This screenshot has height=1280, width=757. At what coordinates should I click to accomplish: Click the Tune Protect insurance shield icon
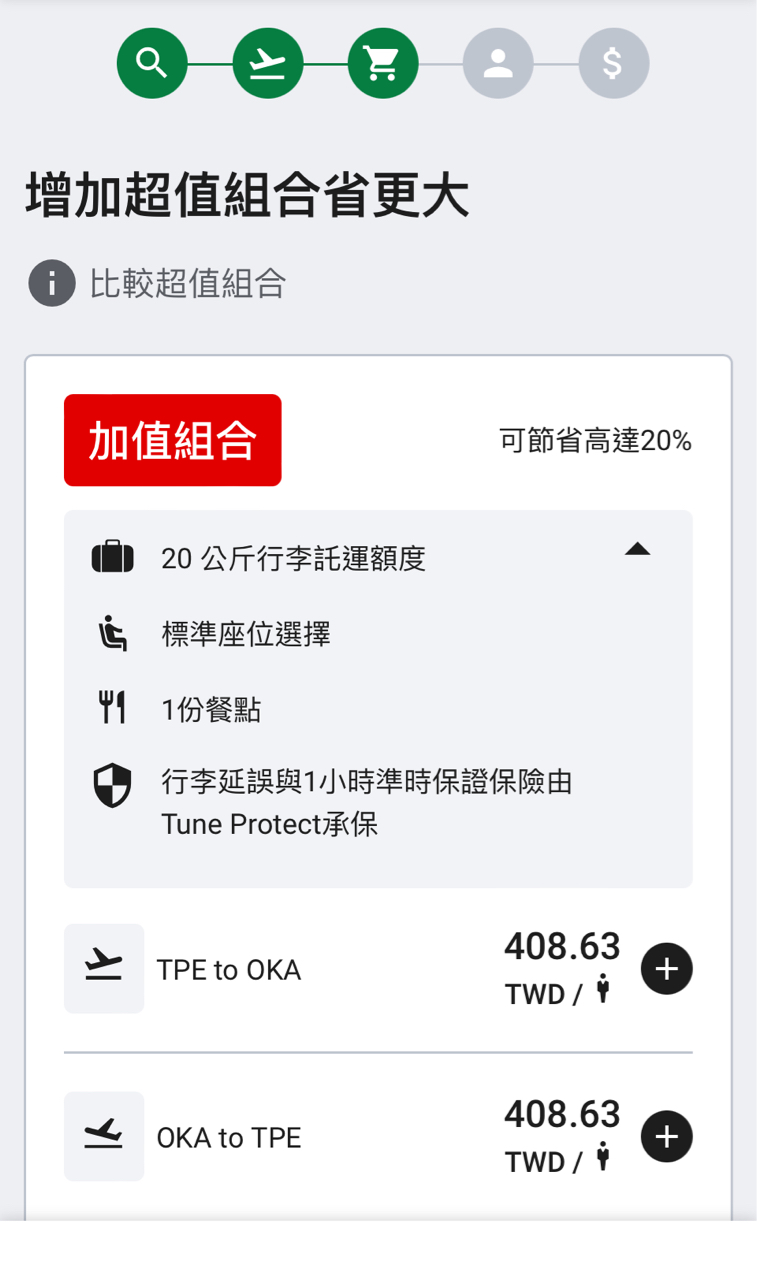pos(112,787)
